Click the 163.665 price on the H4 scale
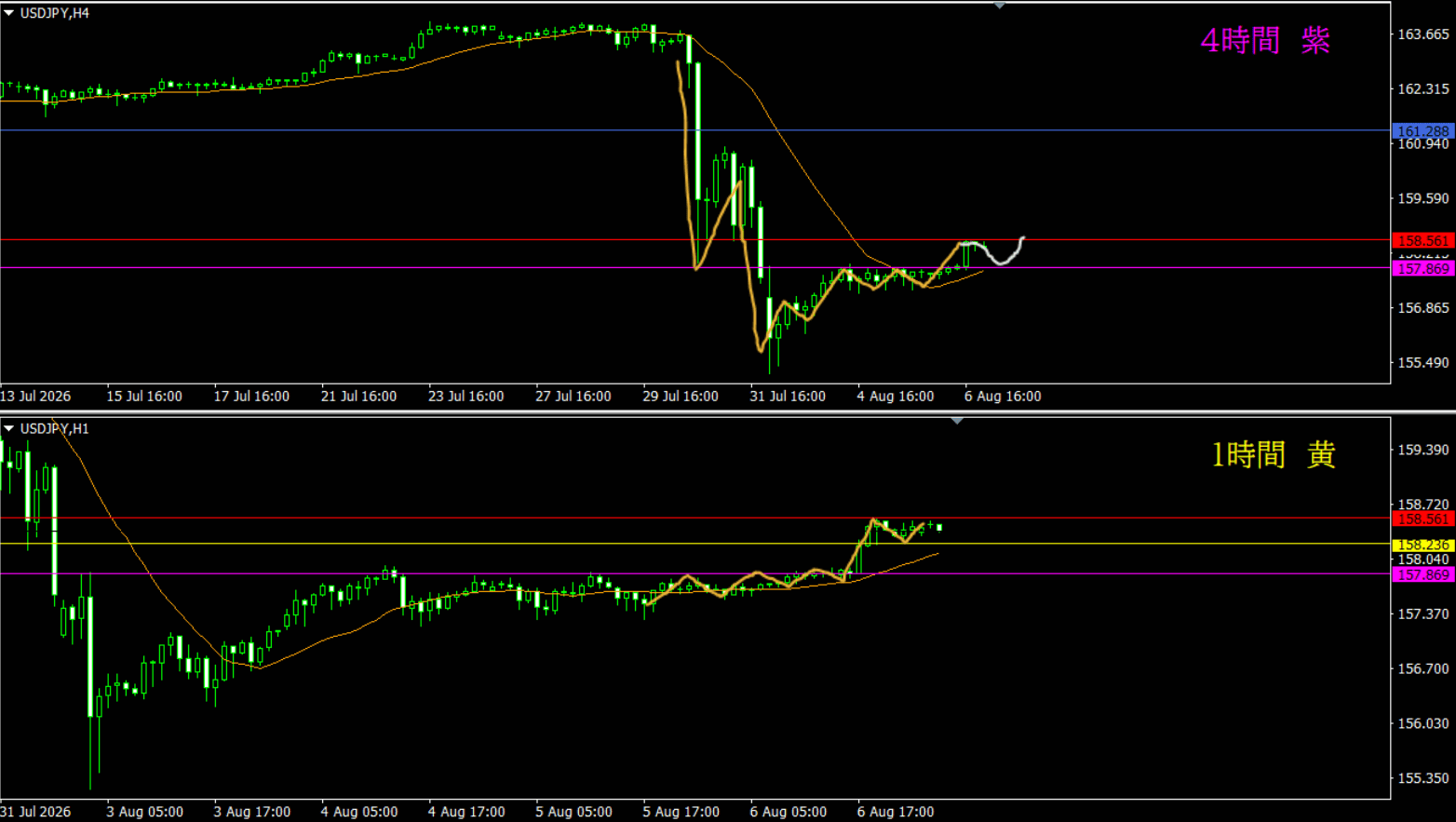1456x822 pixels. point(1423,34)
